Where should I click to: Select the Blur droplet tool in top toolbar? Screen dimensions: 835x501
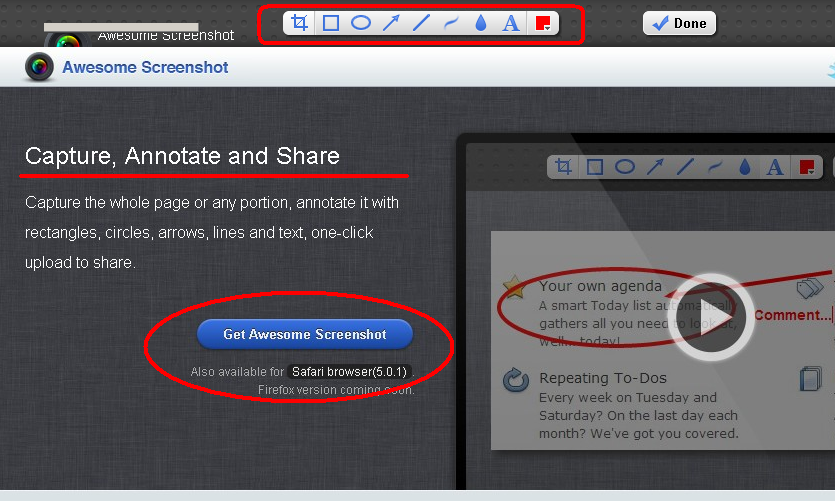coord(481,23)
